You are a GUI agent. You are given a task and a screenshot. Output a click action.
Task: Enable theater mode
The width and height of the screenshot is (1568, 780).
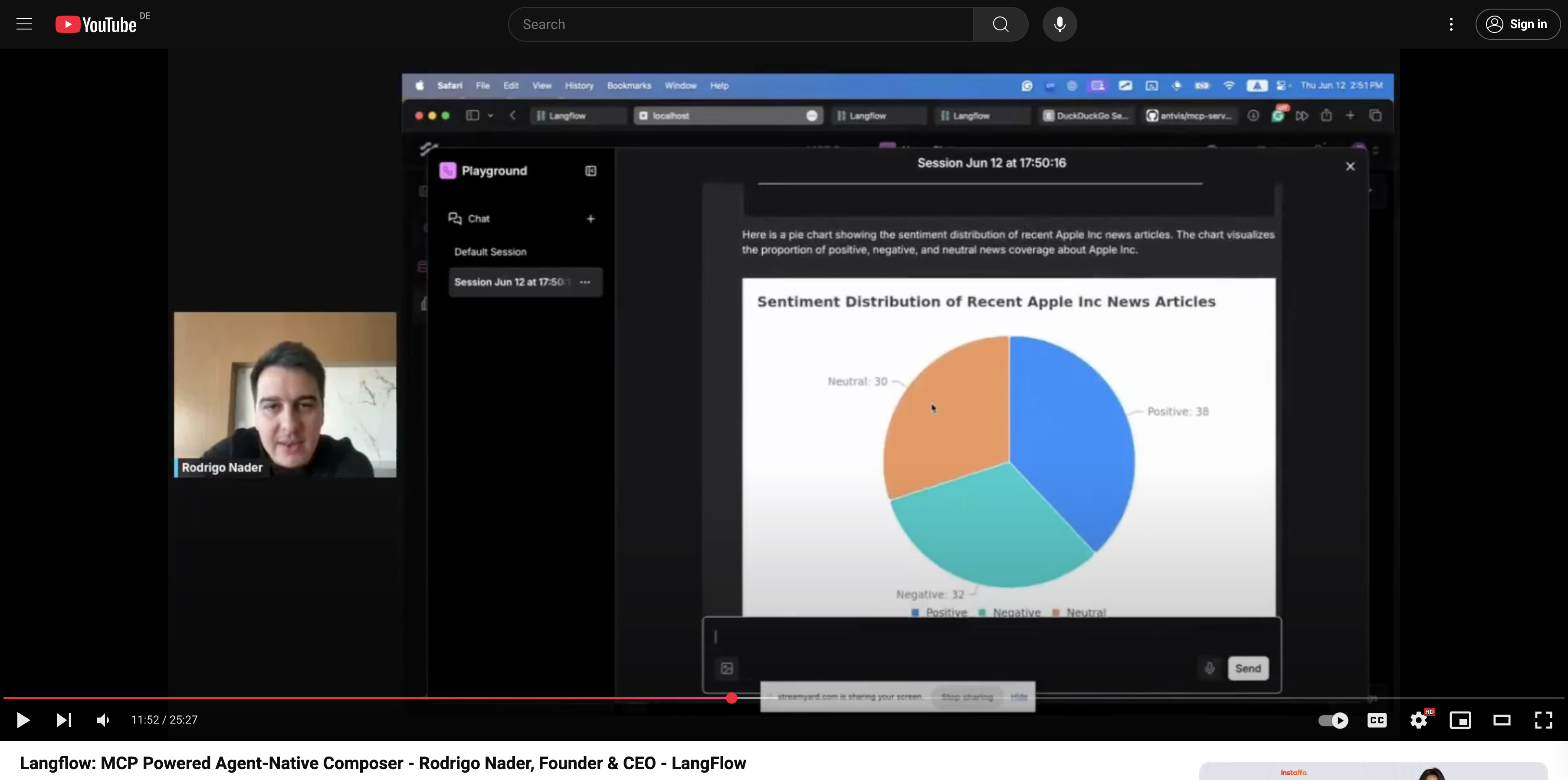[1502, 721]
